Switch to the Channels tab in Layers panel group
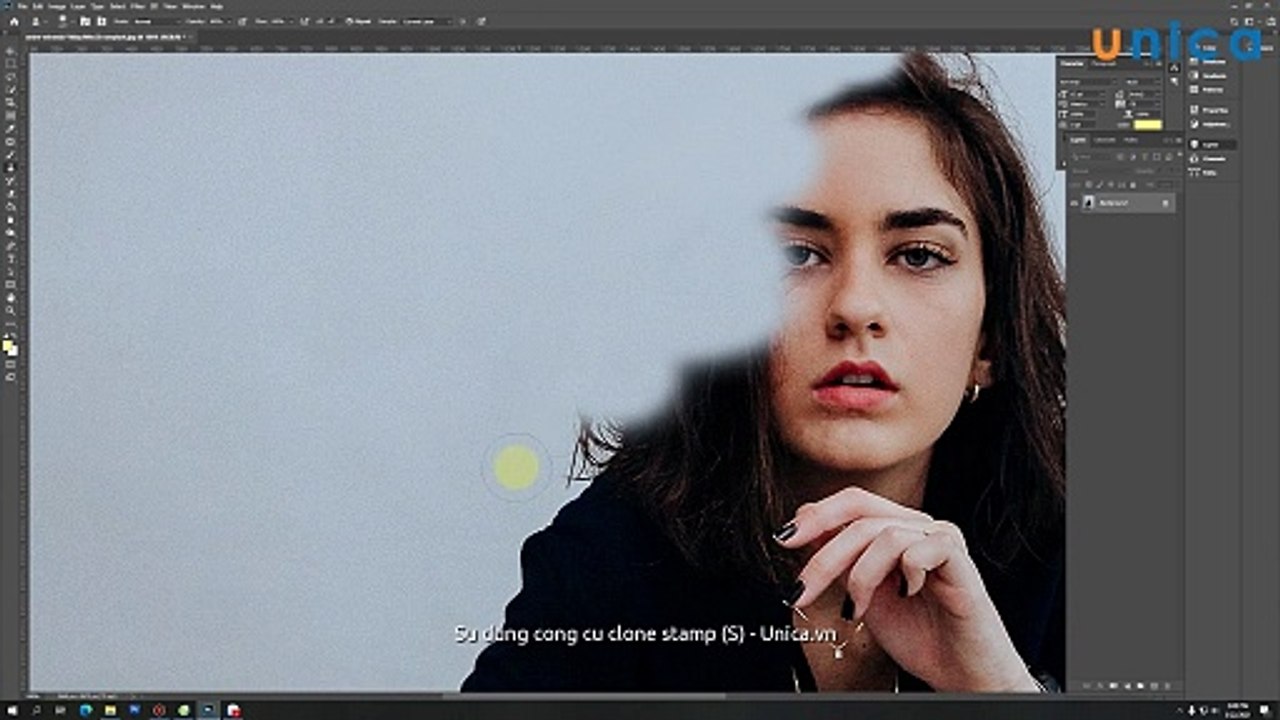The image size is (1280, 720). (1105, 140)
